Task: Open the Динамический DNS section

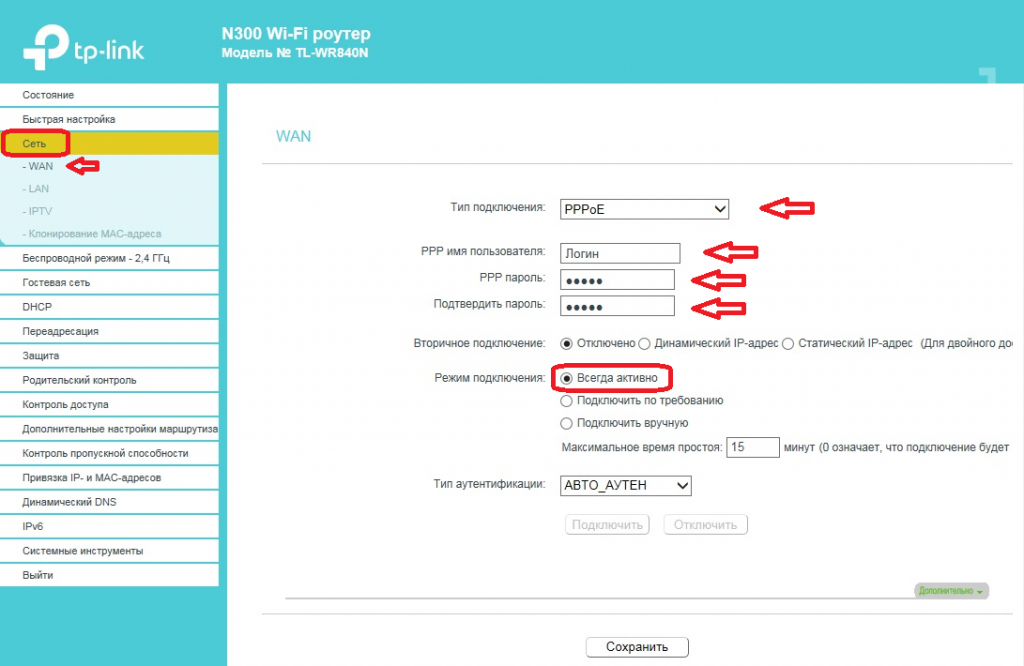Action: (109, 502)
